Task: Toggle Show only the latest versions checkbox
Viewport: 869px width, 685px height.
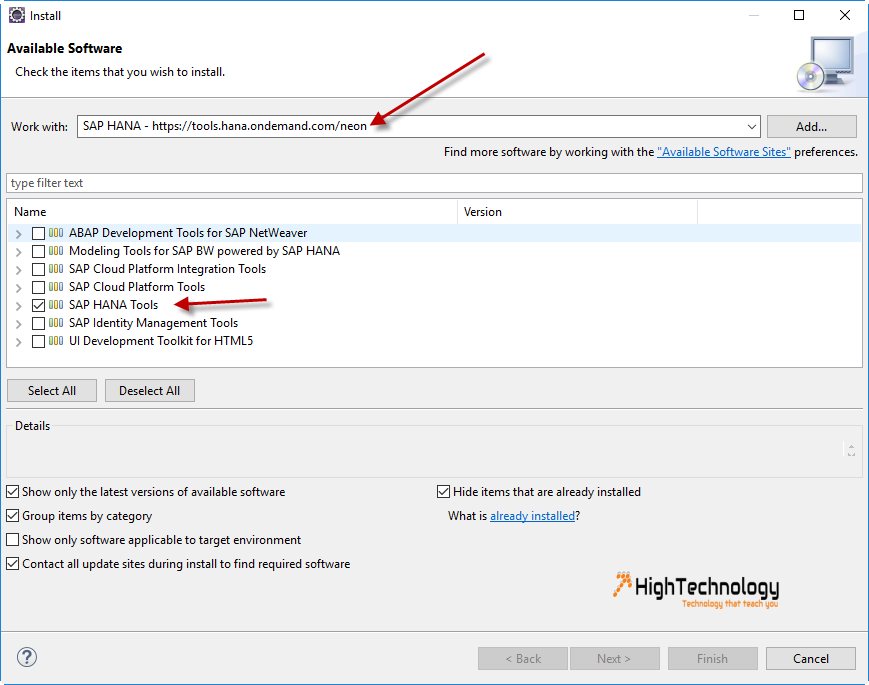Action: pos(12,492)
